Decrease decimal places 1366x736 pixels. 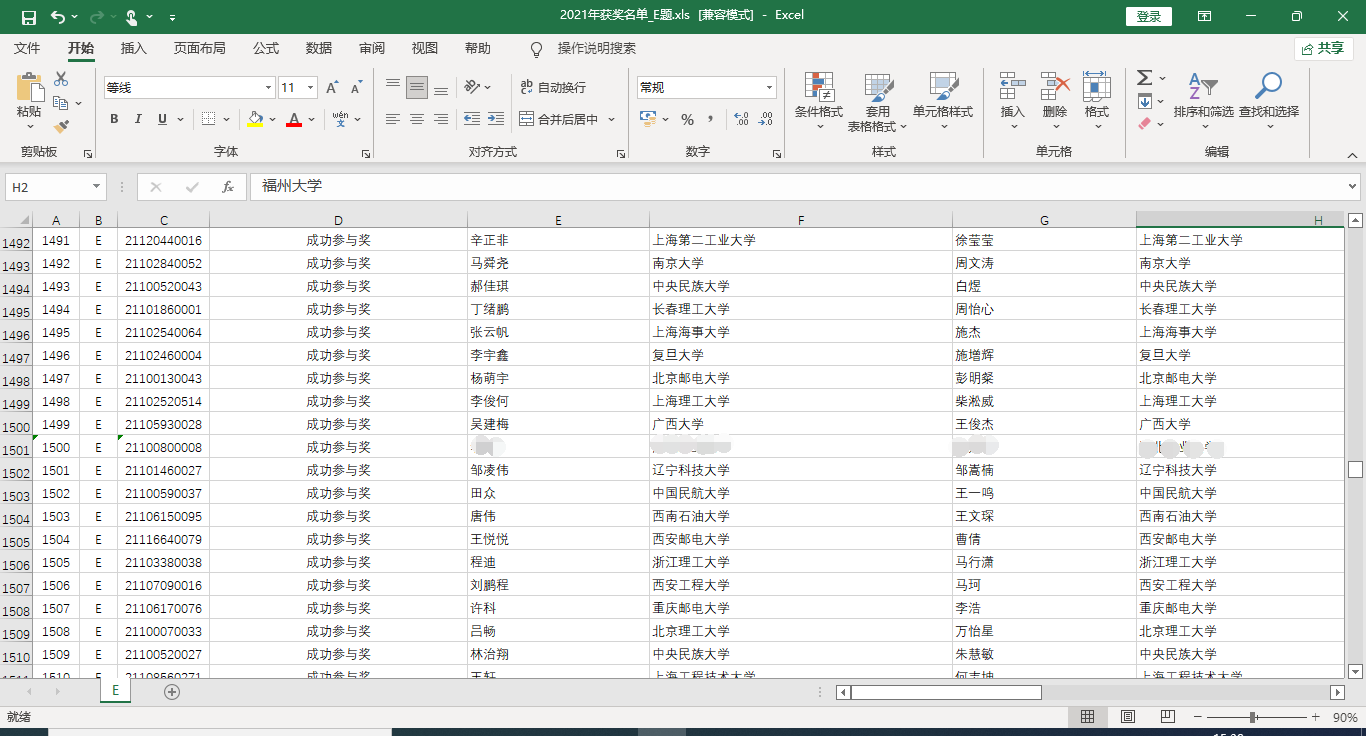pyautogui.click(x=766, y=119)
